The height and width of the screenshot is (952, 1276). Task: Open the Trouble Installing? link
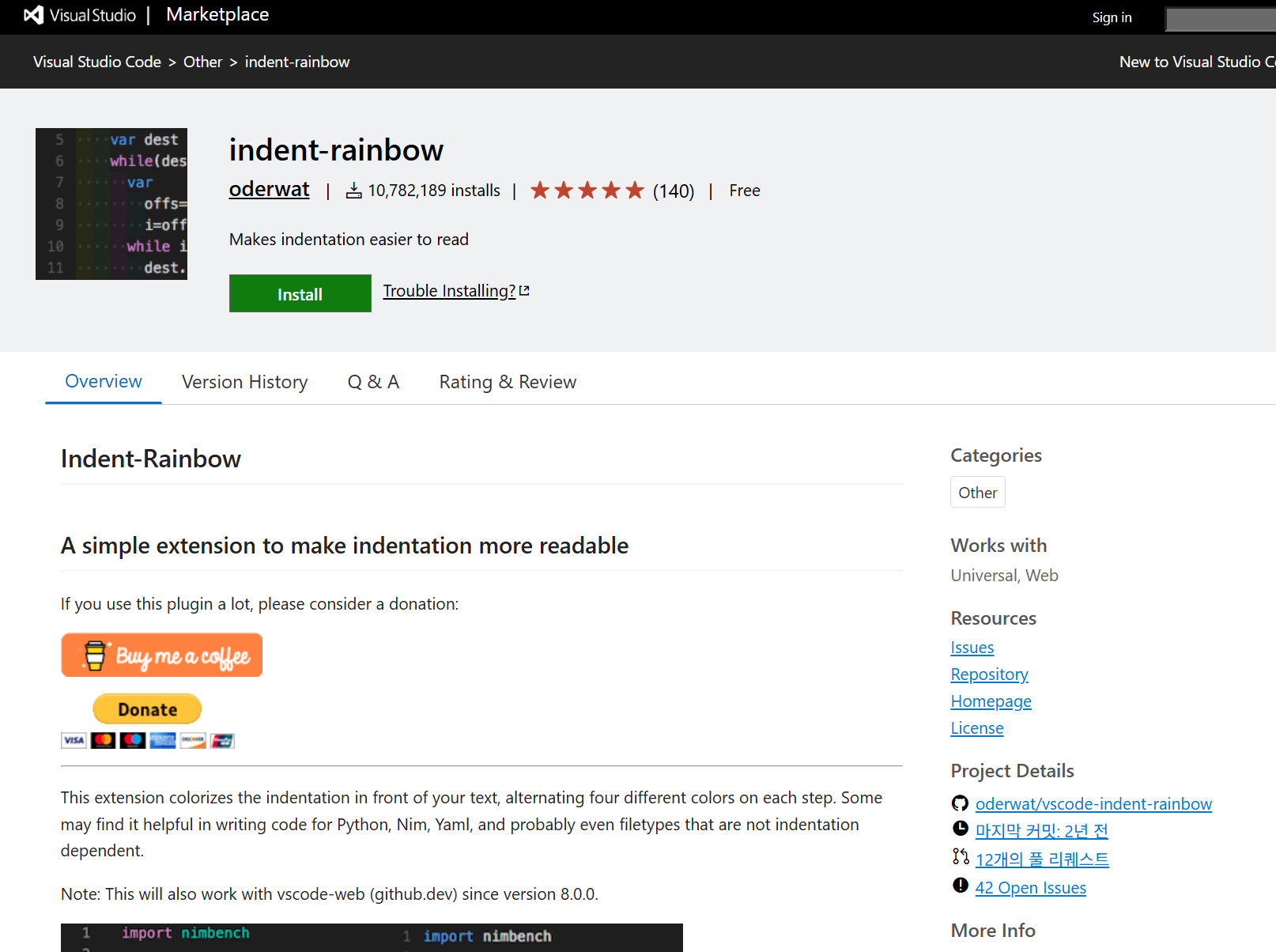(449, 291)
